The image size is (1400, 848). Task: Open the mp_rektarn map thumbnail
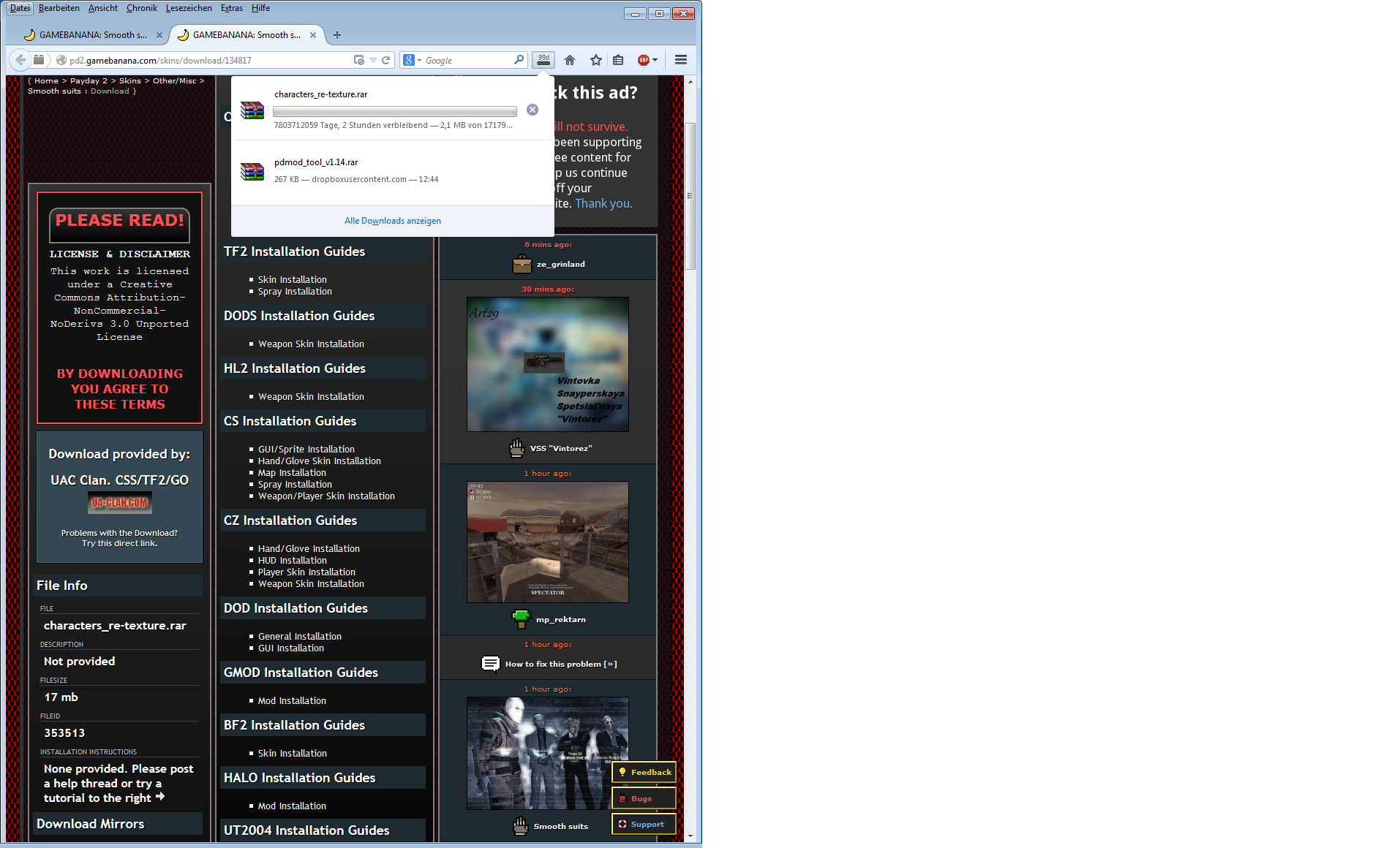click(548, 542)
